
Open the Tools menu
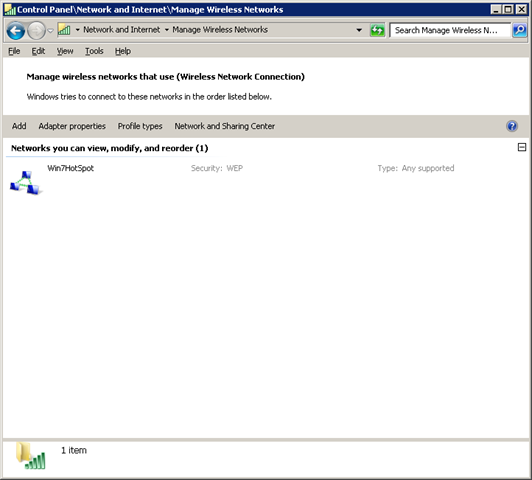tap(94, 51)
